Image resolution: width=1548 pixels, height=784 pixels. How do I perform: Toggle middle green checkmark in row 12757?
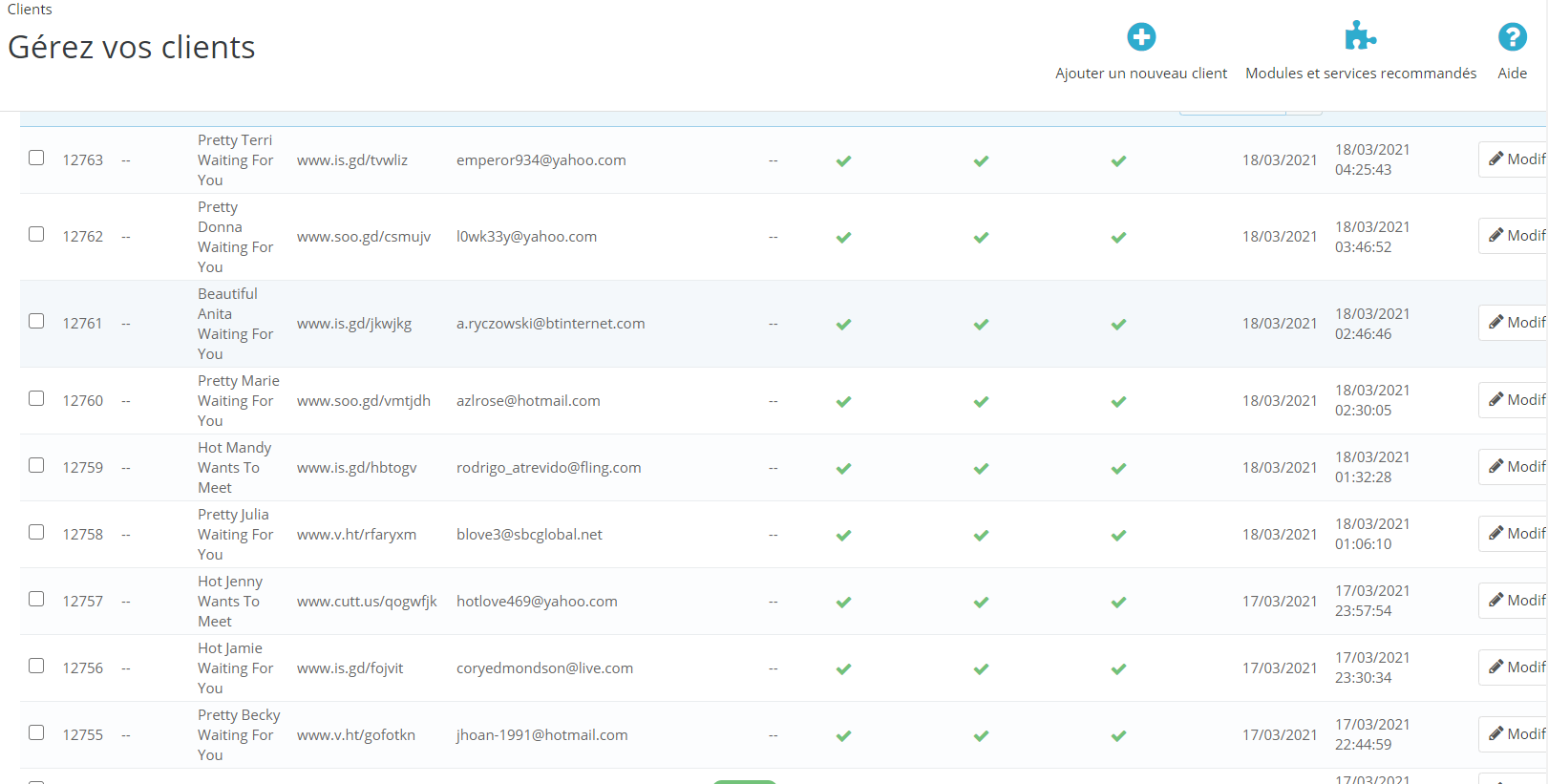[x=981, y=603]
